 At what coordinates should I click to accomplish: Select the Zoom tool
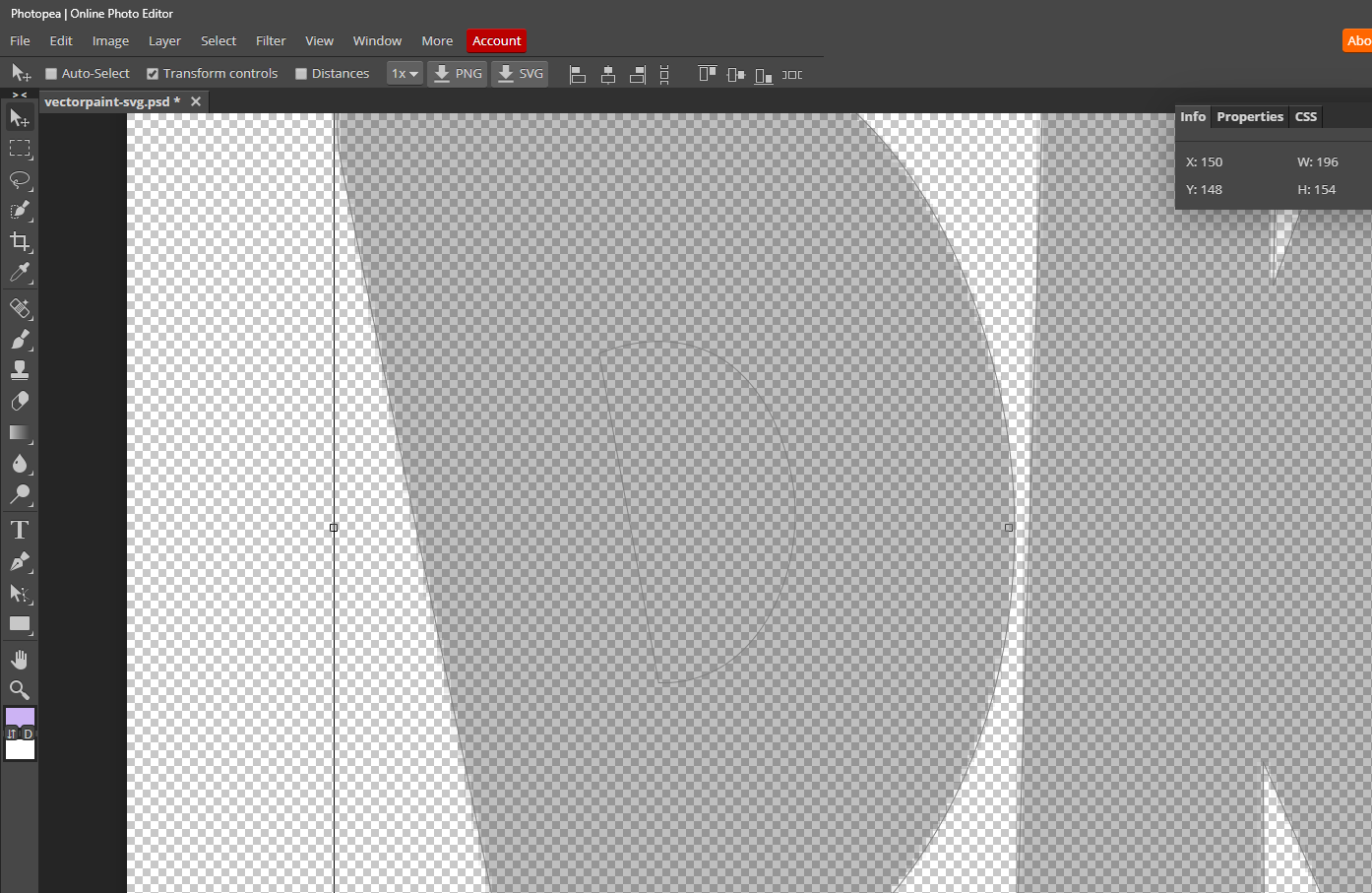tap(20, 690)
